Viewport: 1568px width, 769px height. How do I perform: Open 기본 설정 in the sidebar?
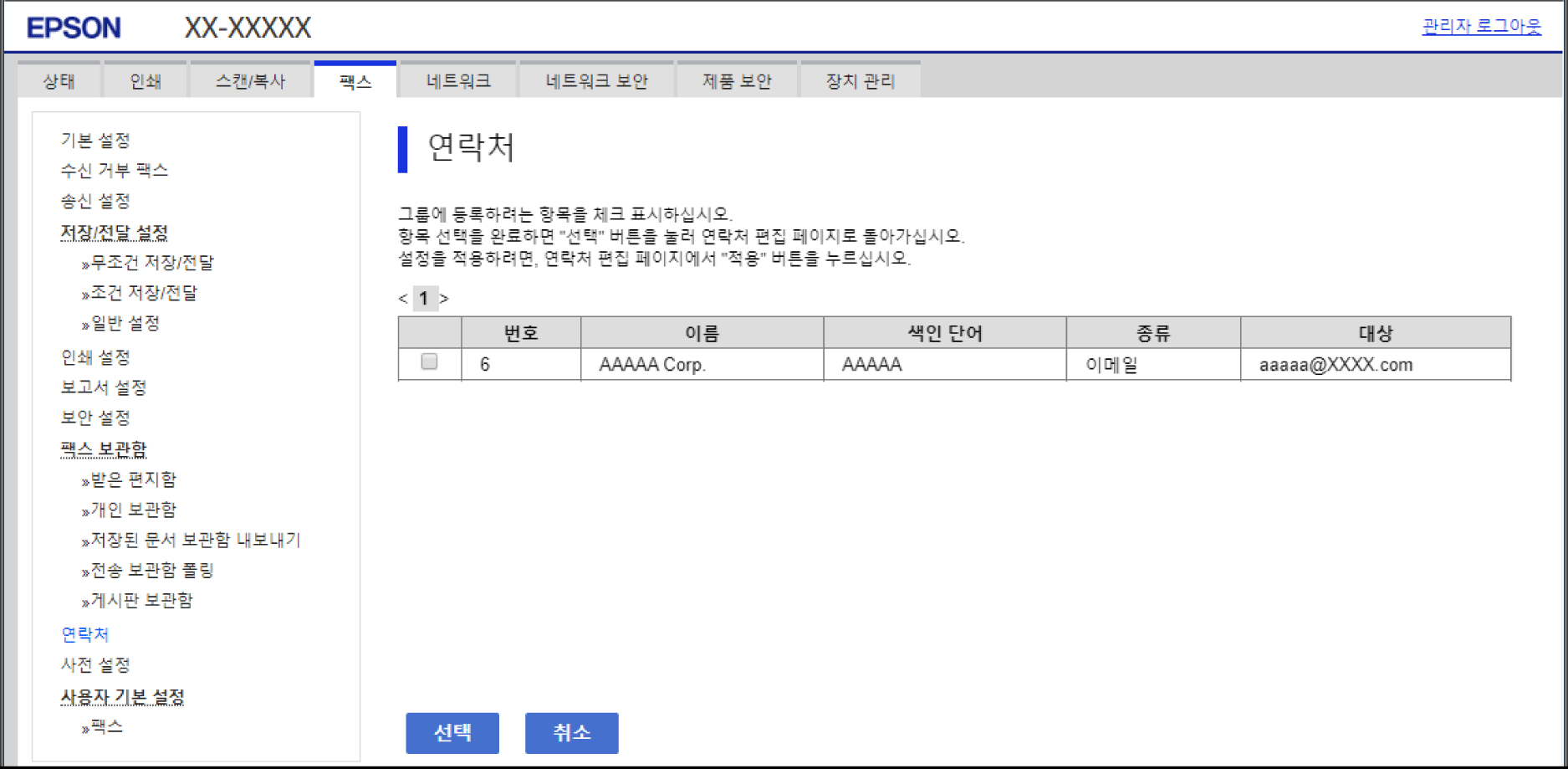pos(95,141)
